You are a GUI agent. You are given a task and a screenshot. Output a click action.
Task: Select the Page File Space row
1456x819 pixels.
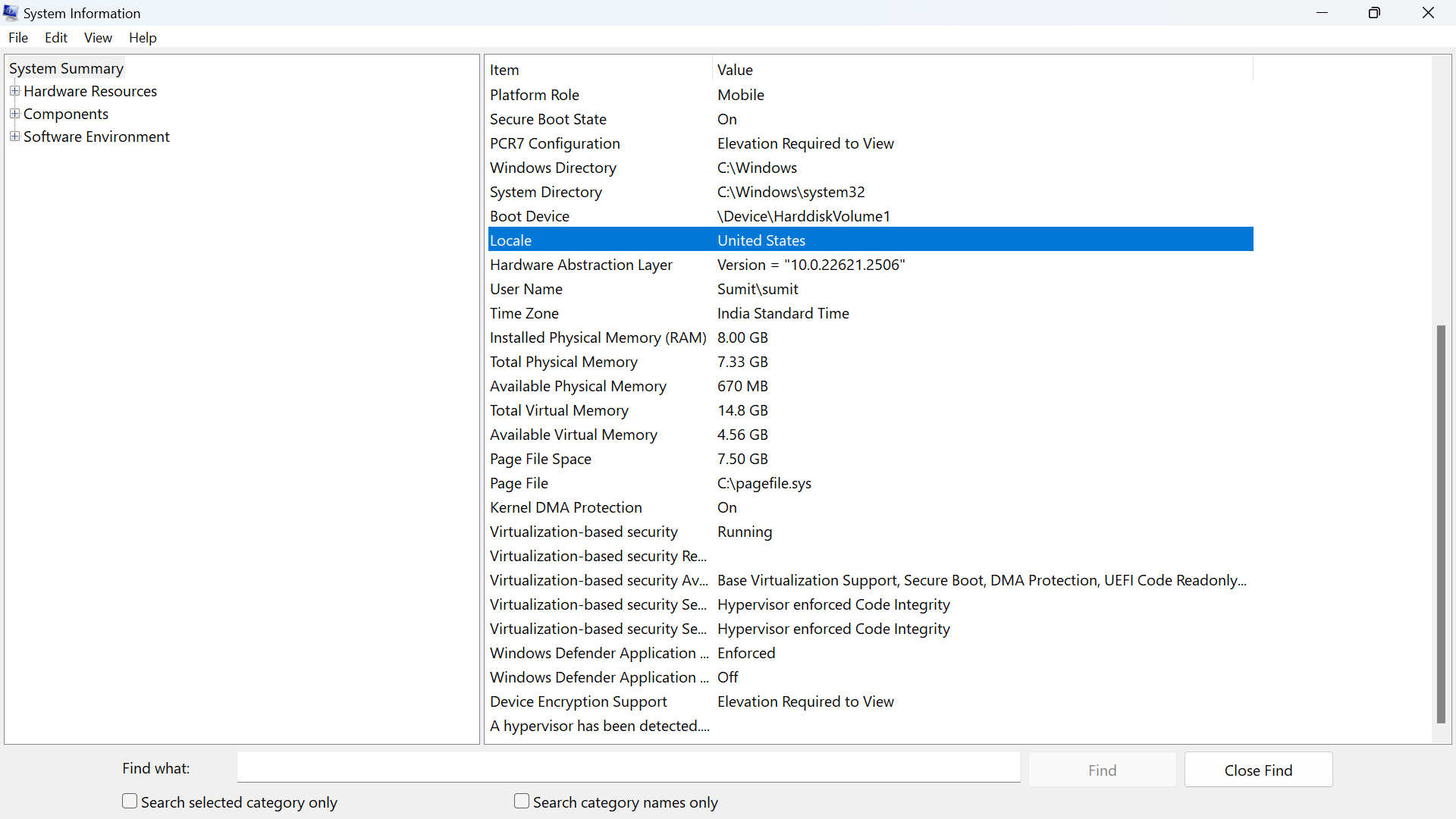[x=871, y=459]
